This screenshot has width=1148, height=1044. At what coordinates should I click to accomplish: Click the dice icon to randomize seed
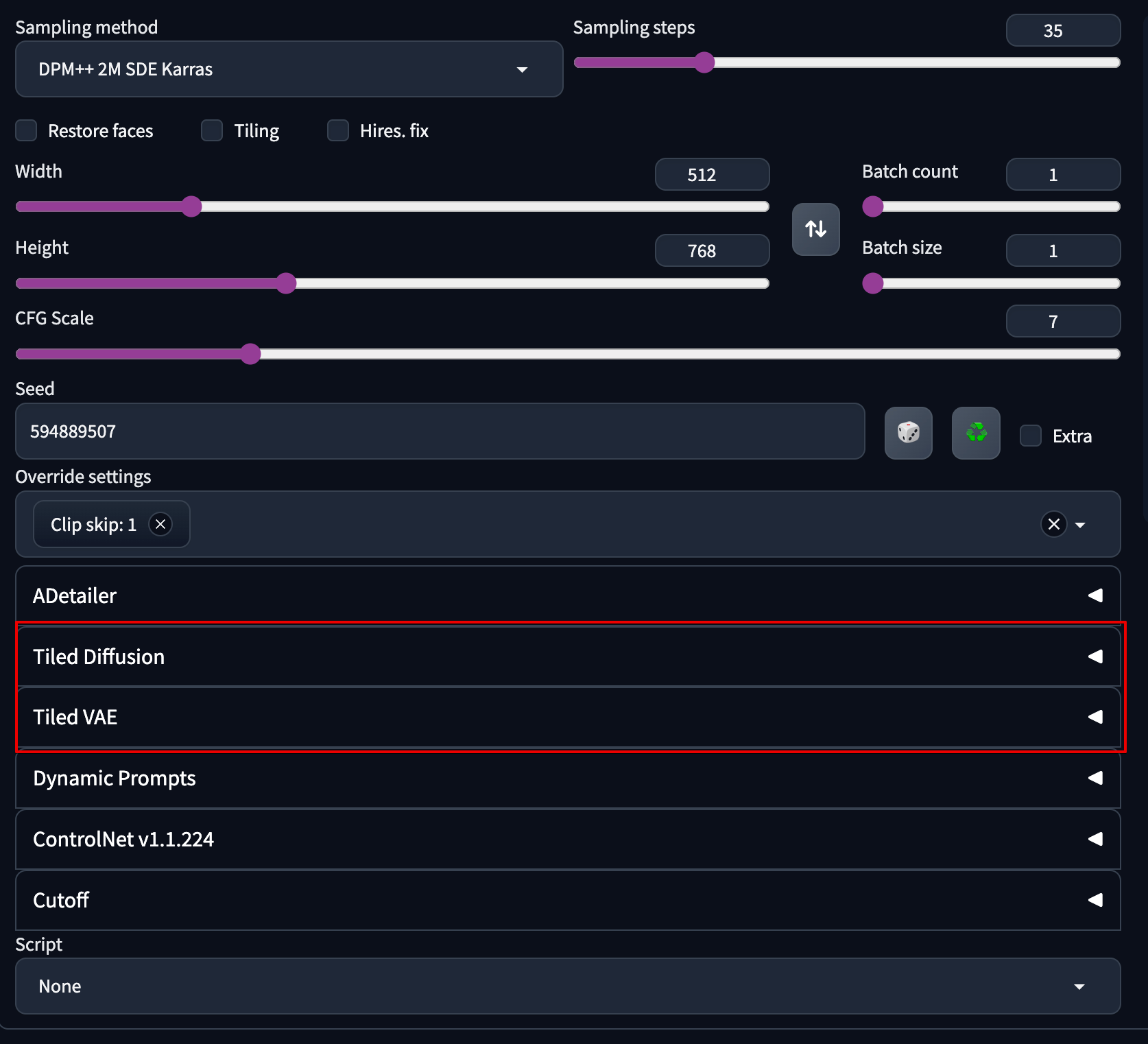click(908, 433)
